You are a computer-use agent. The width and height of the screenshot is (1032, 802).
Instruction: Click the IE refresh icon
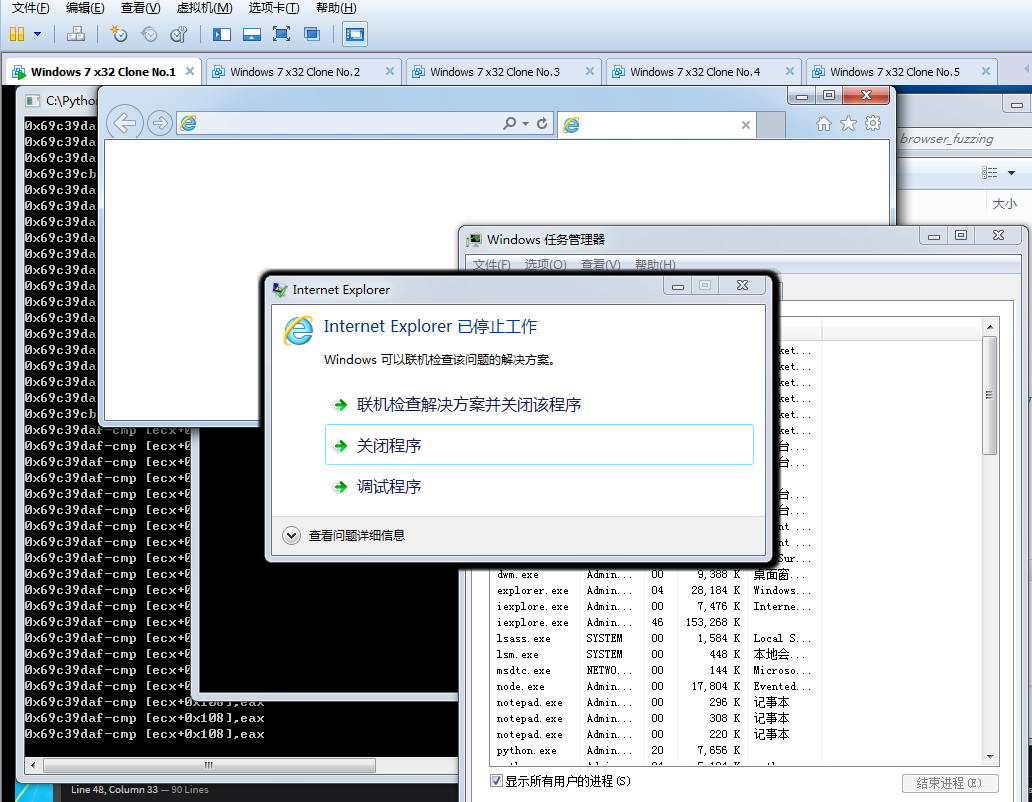pos(542,123)
